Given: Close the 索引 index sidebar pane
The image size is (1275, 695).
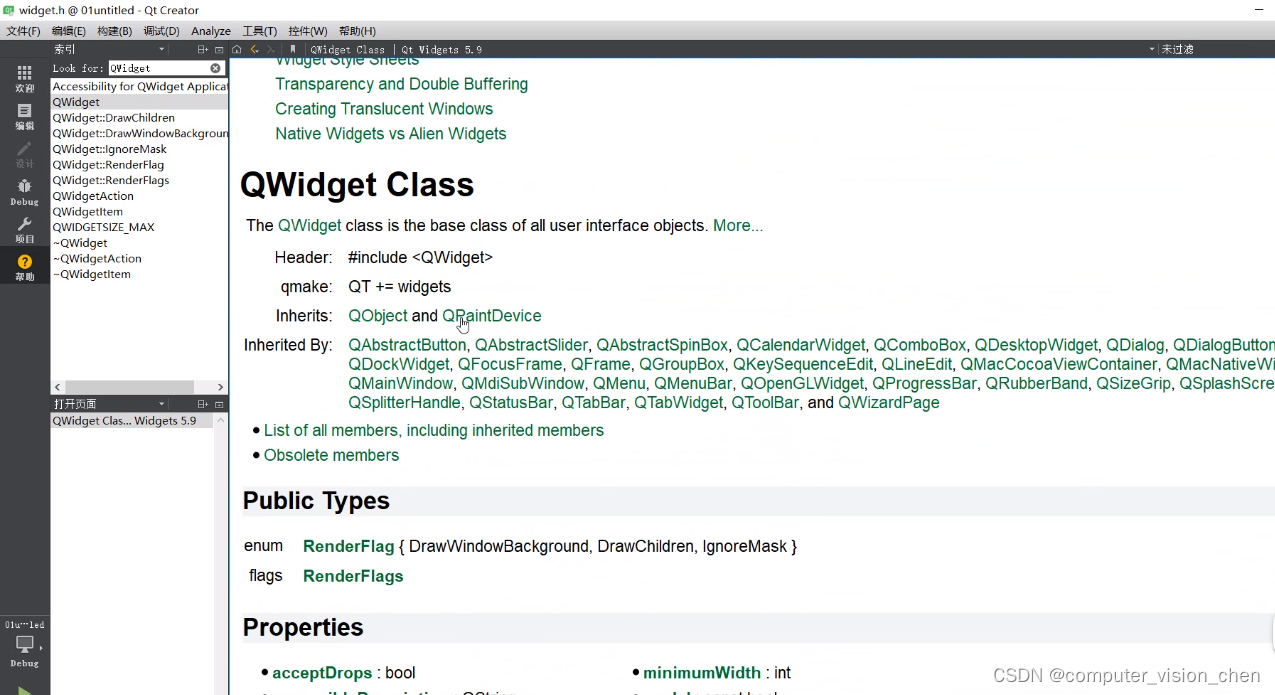Looking at the screenshot, I should [x=219, y=49].
